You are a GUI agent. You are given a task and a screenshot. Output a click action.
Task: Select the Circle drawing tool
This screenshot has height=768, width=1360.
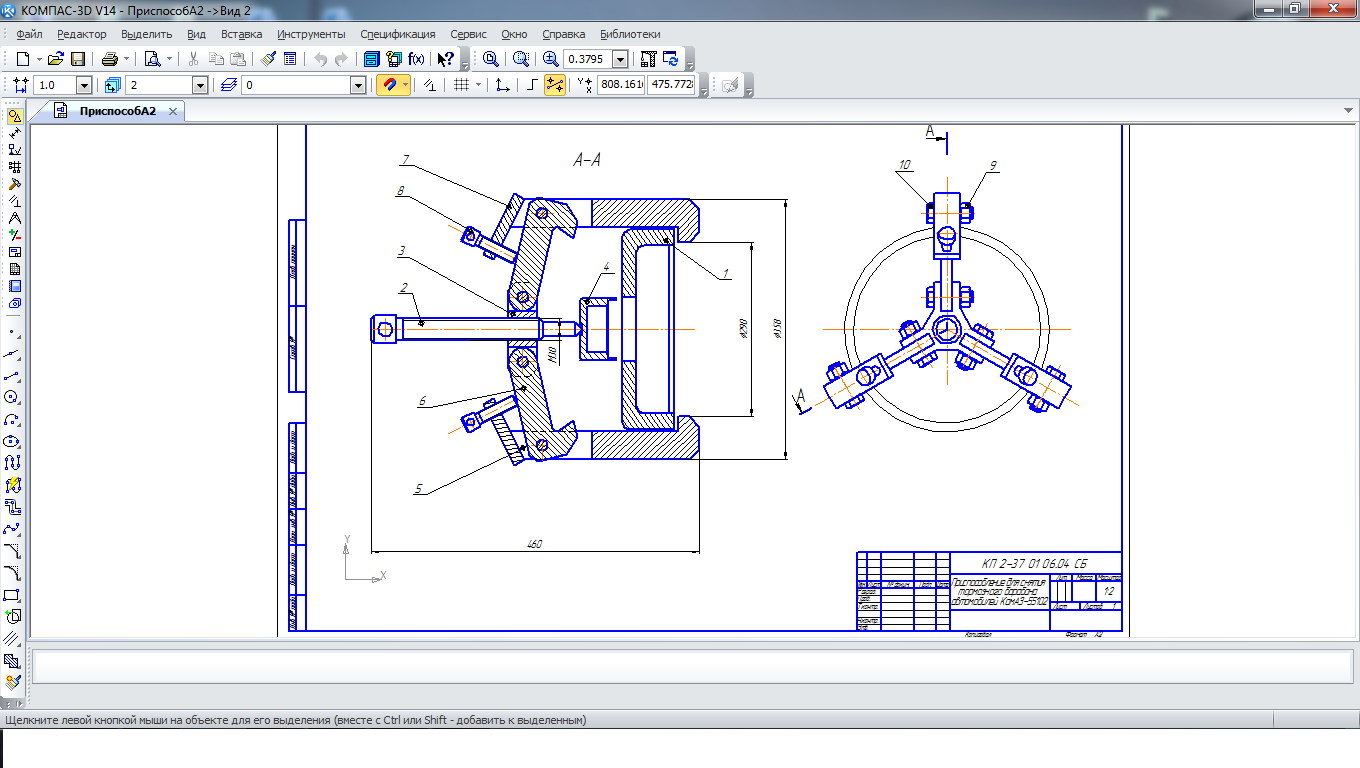pos(12,397)
